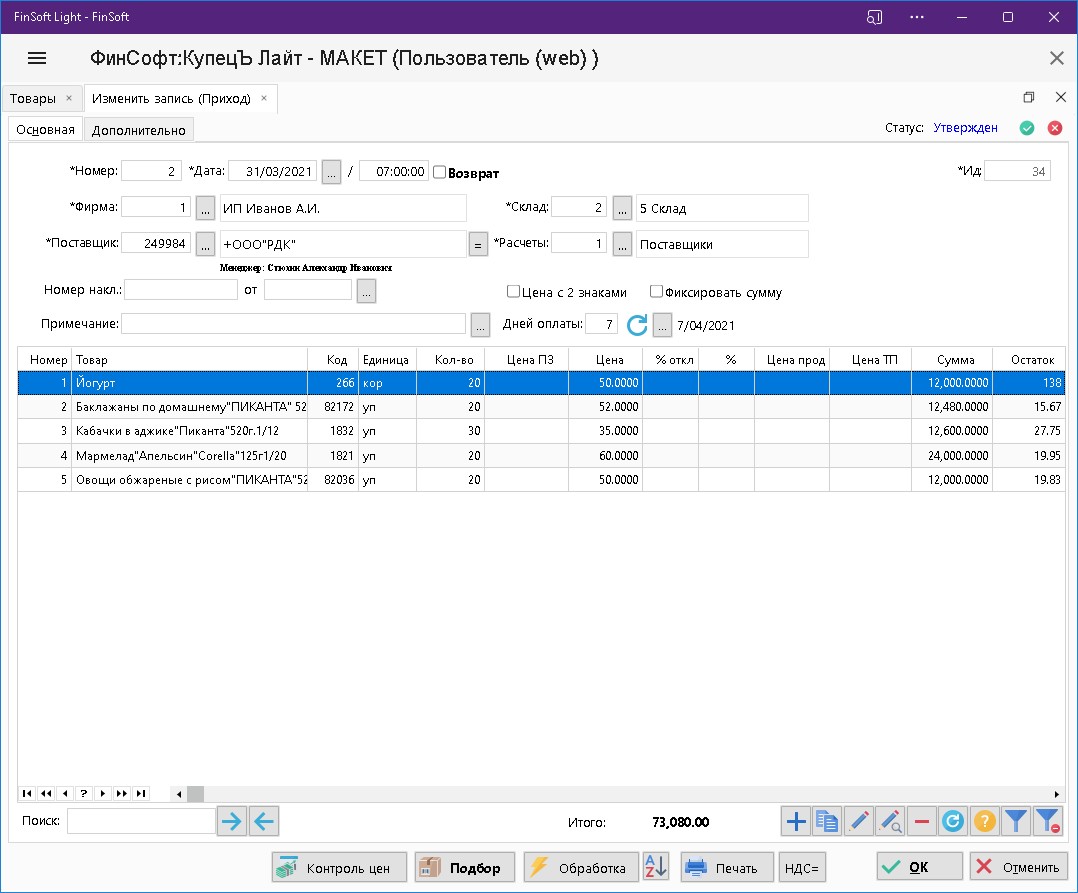The image size is (1078, 893).
Task: Toggle the Возврат checkbox
Action: click(439, 172)
